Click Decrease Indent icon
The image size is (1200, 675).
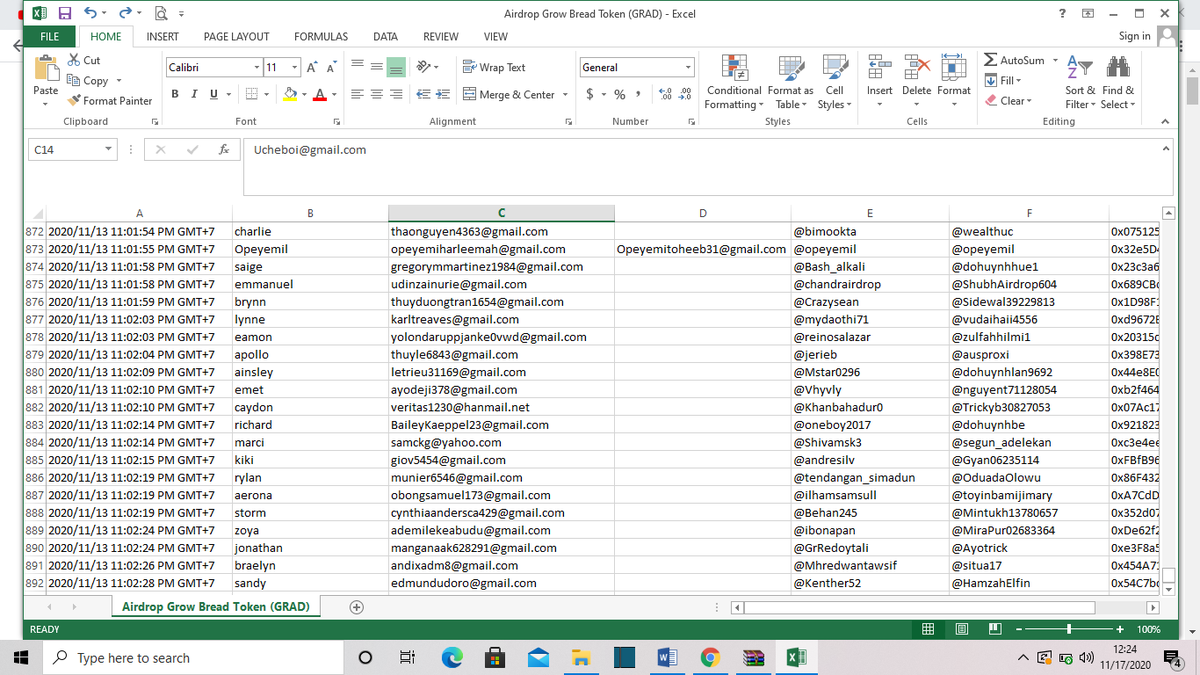point(422,94)
